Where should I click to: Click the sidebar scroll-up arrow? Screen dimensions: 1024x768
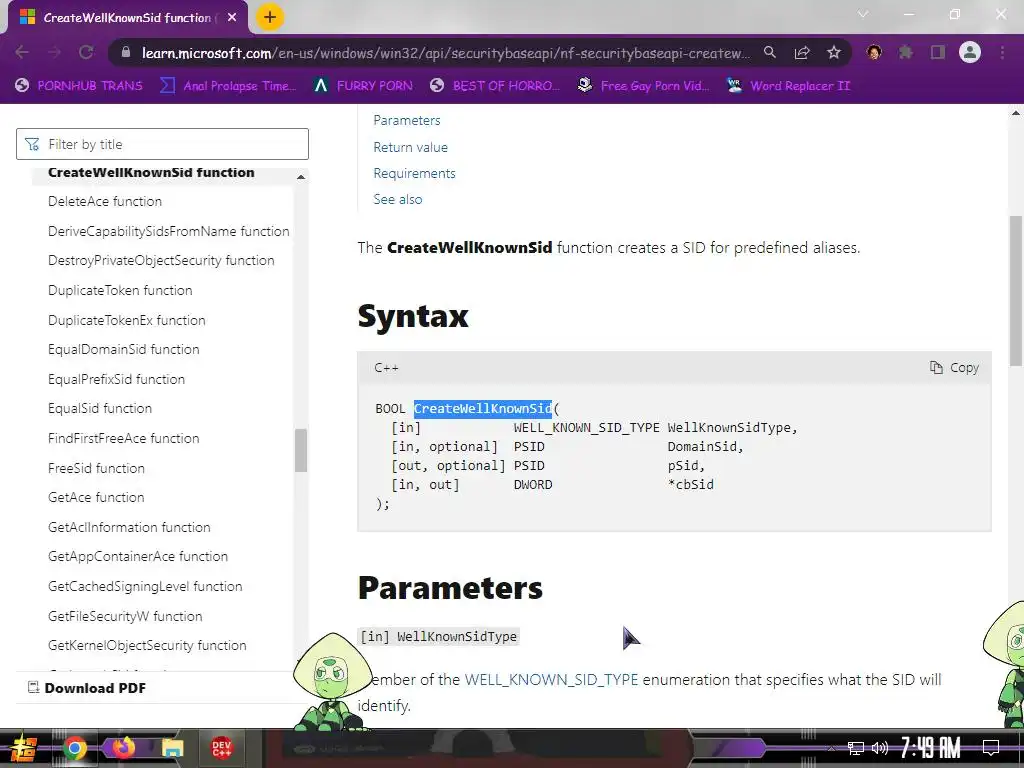pyautogui.click(x=301, y=177)
